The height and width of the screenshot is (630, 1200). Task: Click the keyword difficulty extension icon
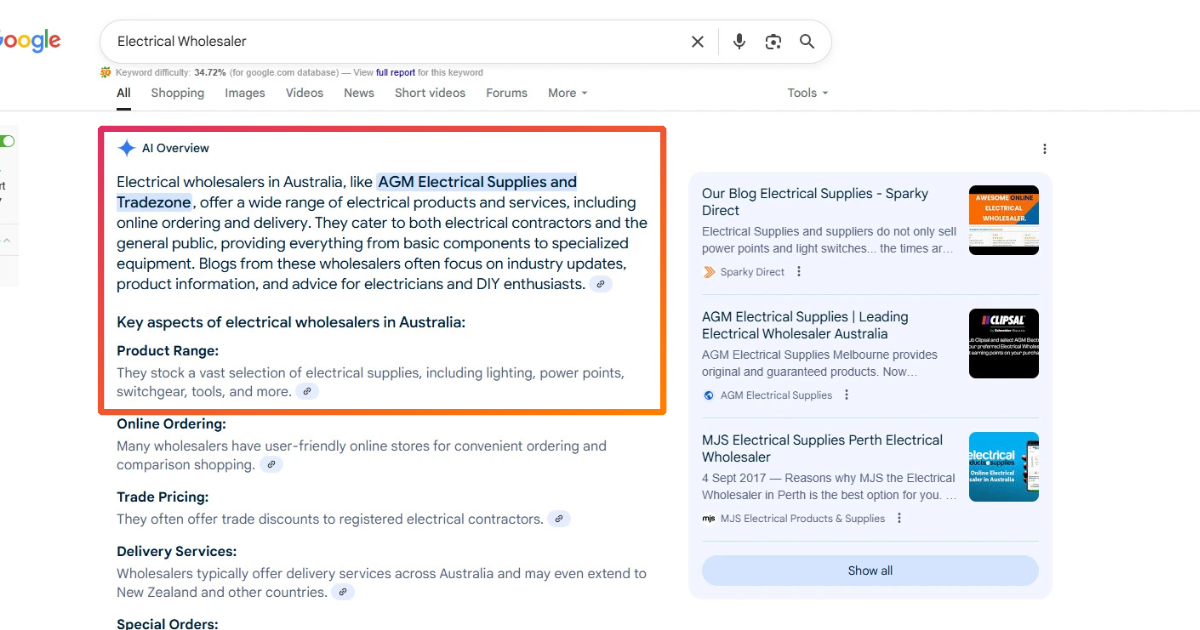105,72
